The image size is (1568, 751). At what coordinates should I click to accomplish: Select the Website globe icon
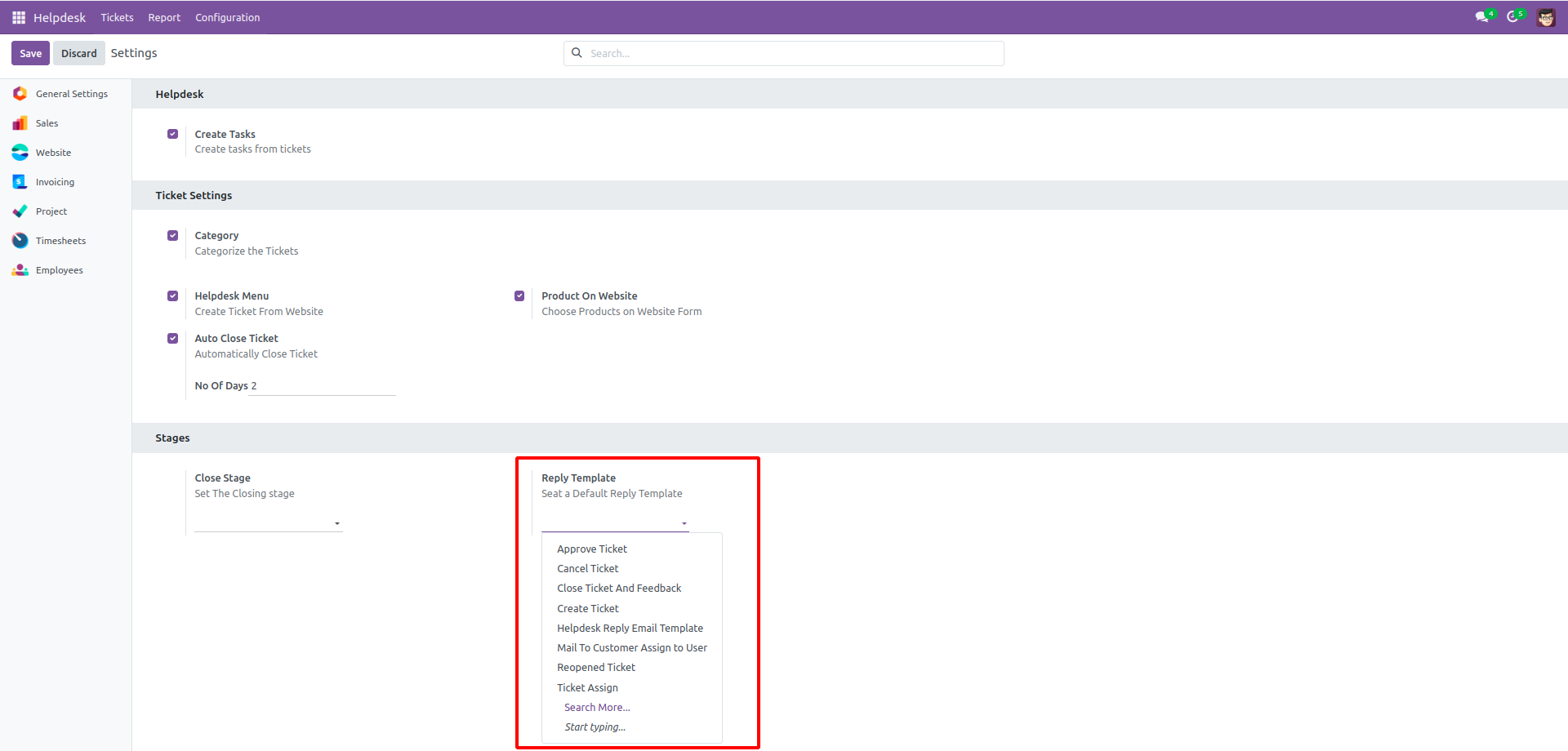(x=20, y=153)
